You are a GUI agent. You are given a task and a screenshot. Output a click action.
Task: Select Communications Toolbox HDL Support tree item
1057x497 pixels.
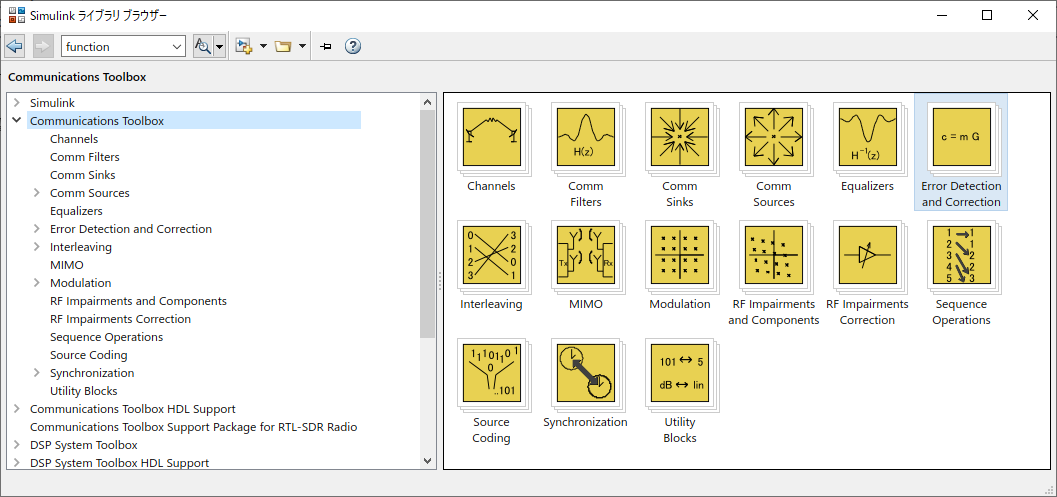pos(133,409)
